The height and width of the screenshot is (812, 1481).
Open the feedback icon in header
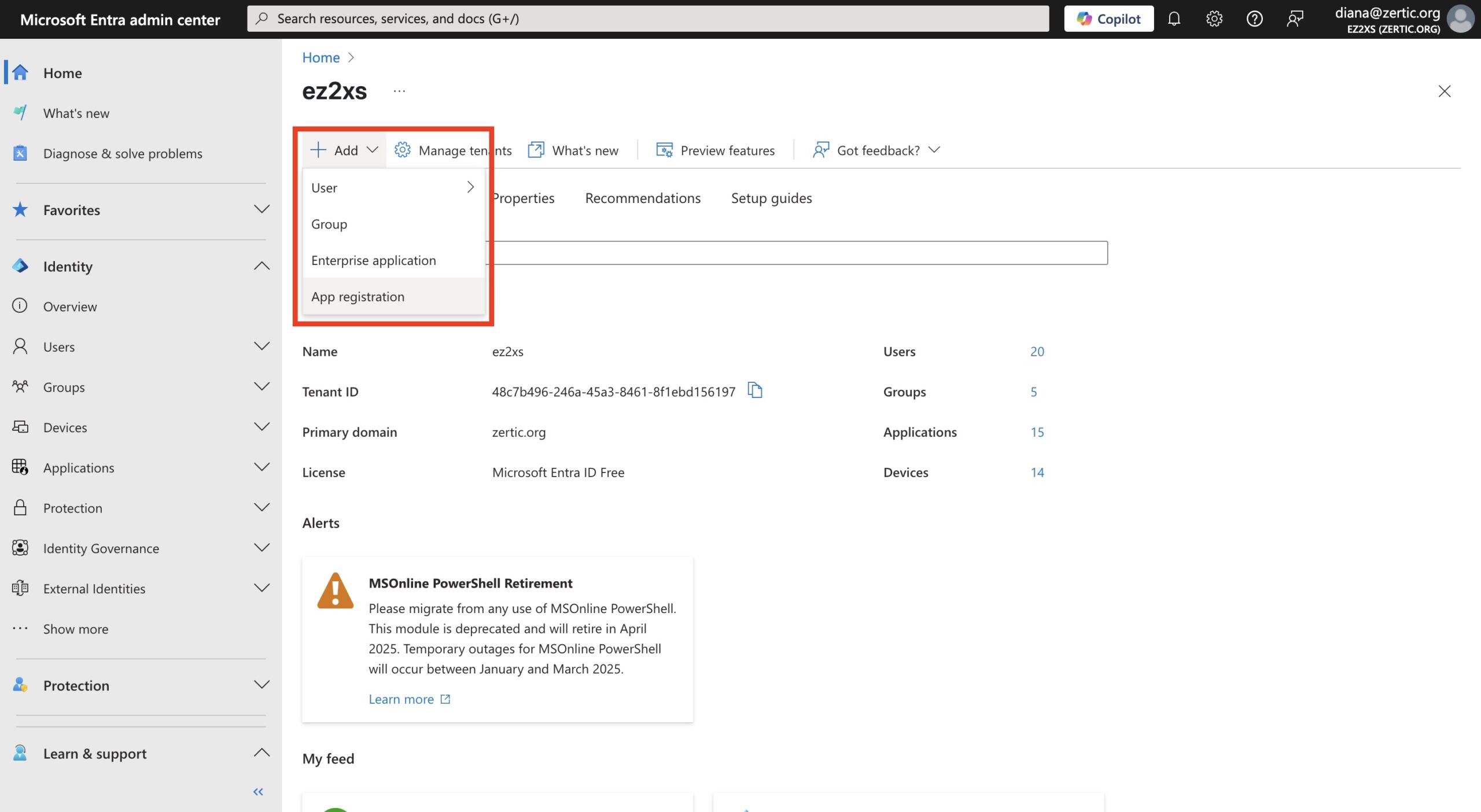click(x=1295, y=19)
